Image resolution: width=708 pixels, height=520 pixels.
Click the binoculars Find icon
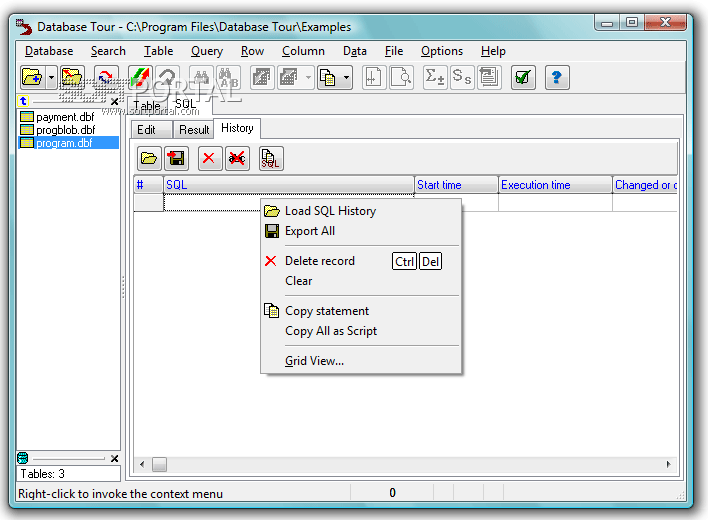pos(201,78)
